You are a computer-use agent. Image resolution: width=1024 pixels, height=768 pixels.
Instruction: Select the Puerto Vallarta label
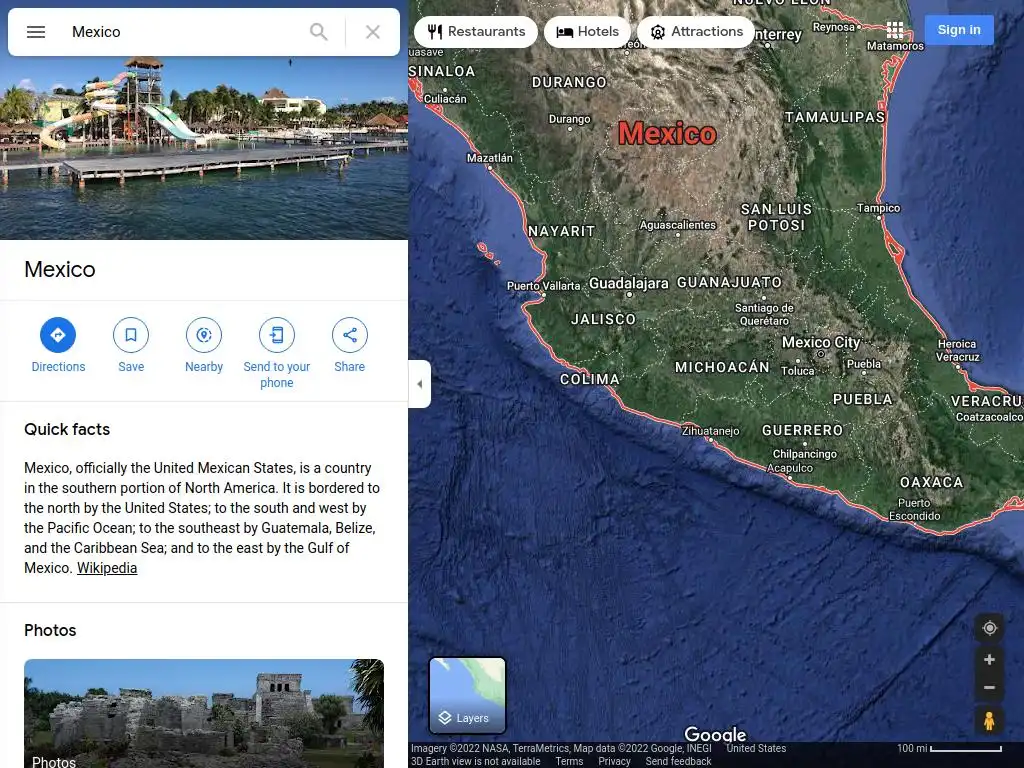point(543,286)
